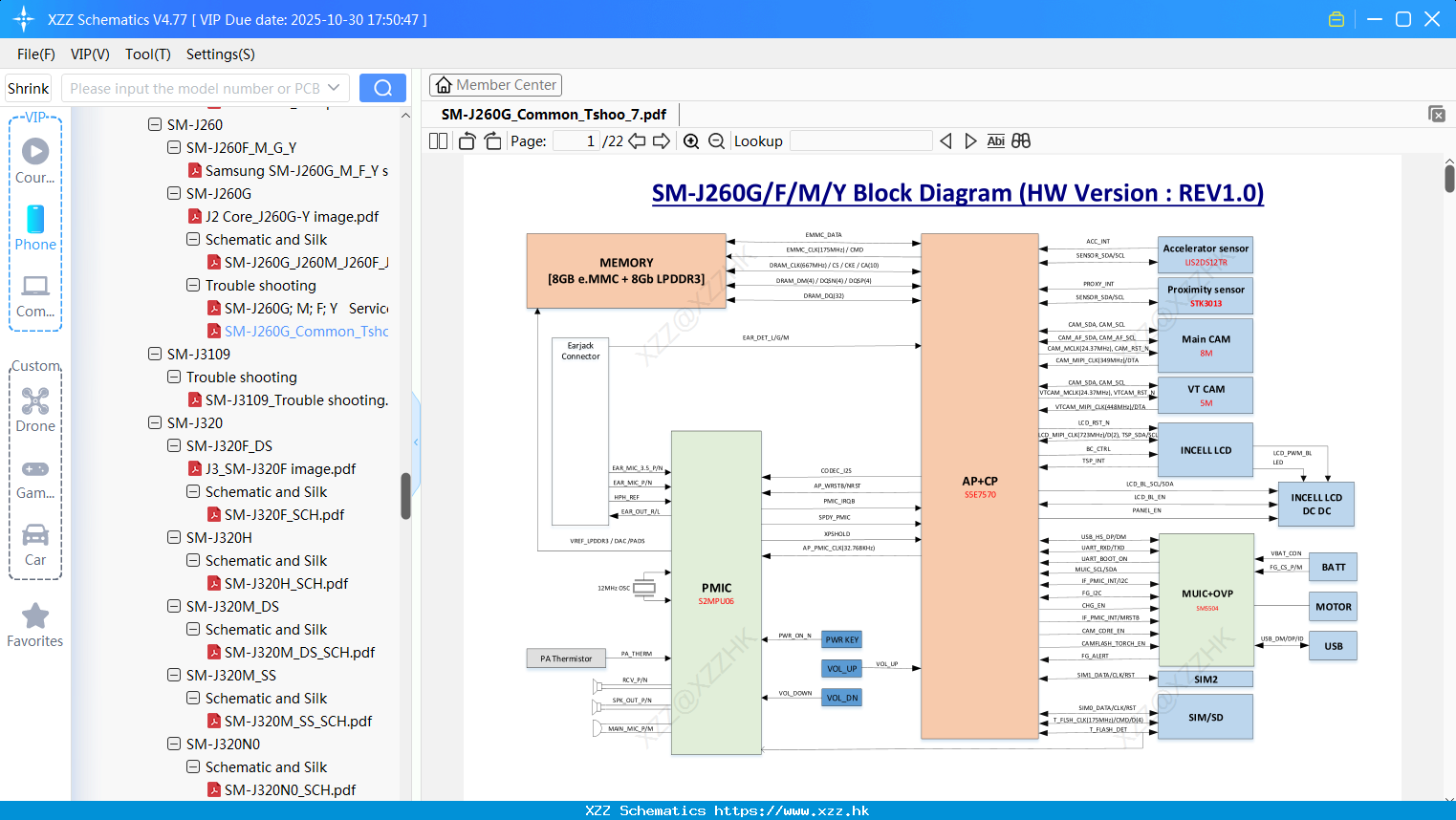Screen dimensions: 1456x820
Task: Open the Course section in VIP sidebar
Action: tap(35, 161)
